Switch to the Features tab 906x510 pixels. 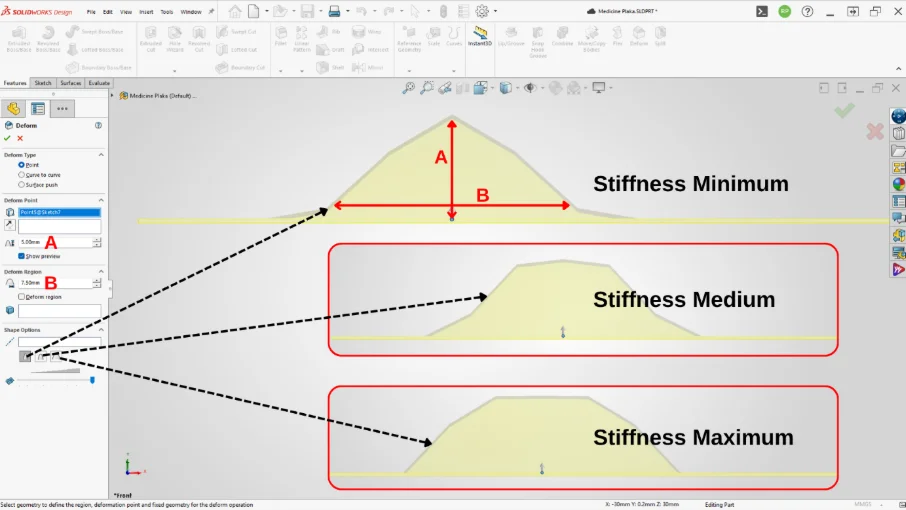point(15,83)
